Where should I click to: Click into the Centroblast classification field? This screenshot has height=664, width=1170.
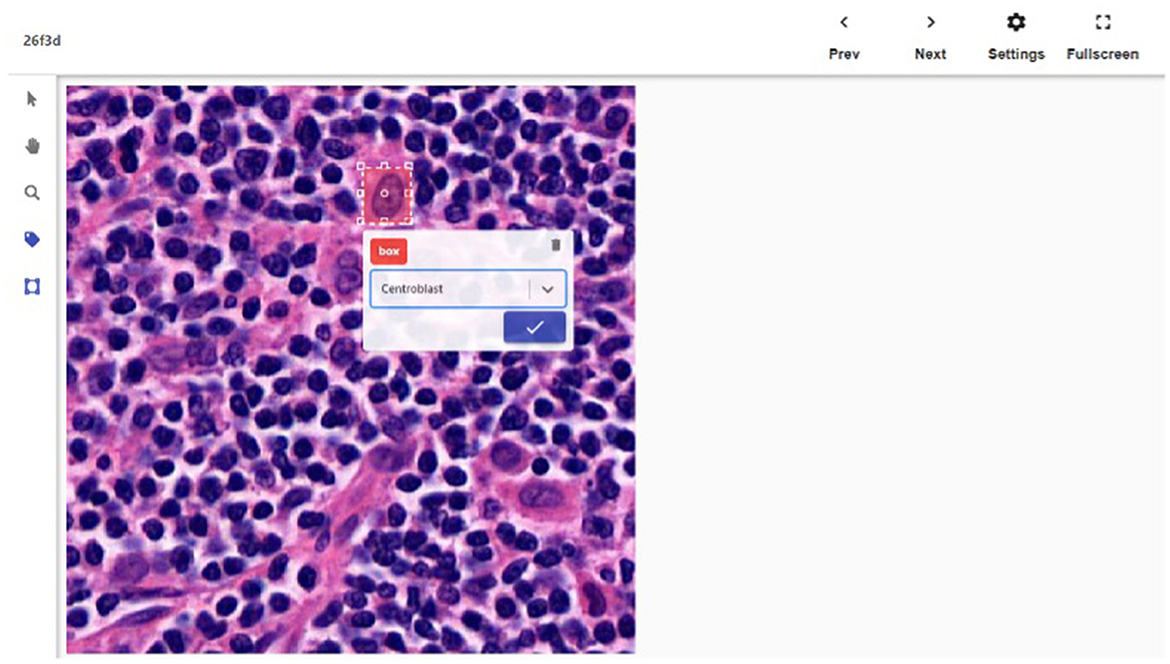tap(468, 289)
